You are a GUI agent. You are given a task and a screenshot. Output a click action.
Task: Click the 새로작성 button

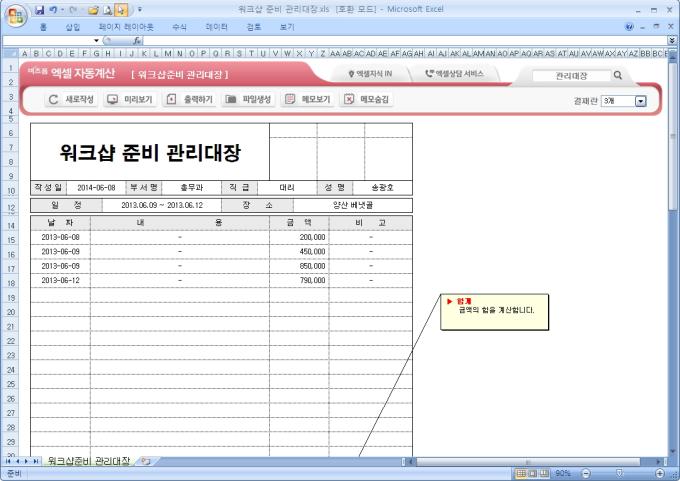[x=72, y=99]
